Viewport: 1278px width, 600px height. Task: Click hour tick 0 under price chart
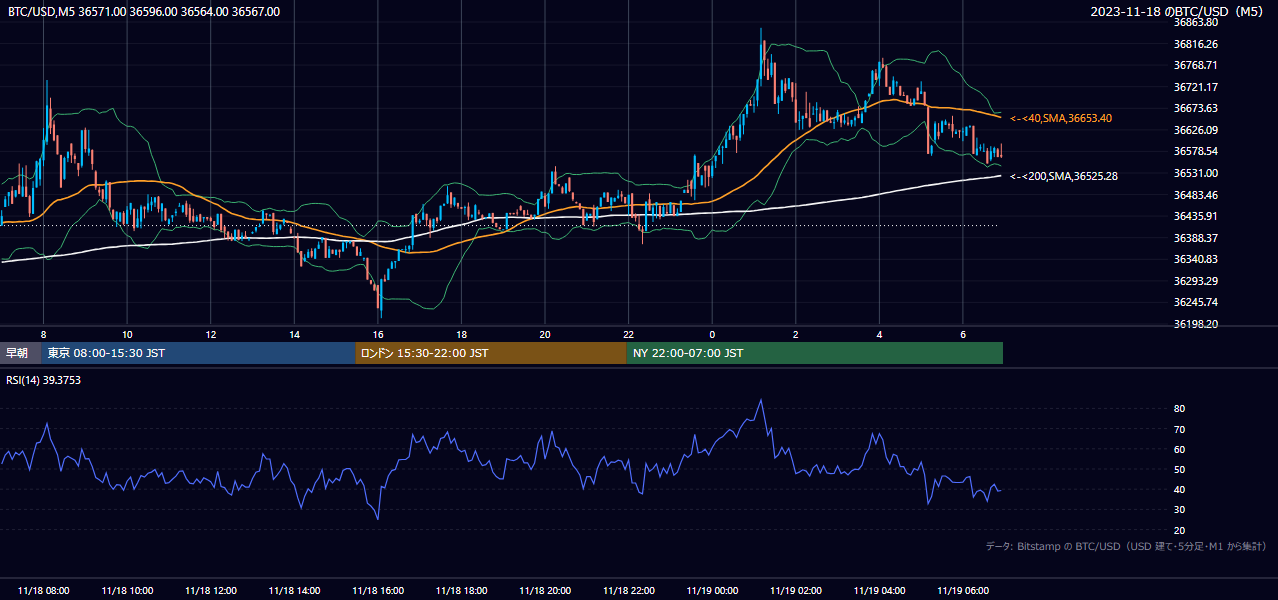[712, 334]
